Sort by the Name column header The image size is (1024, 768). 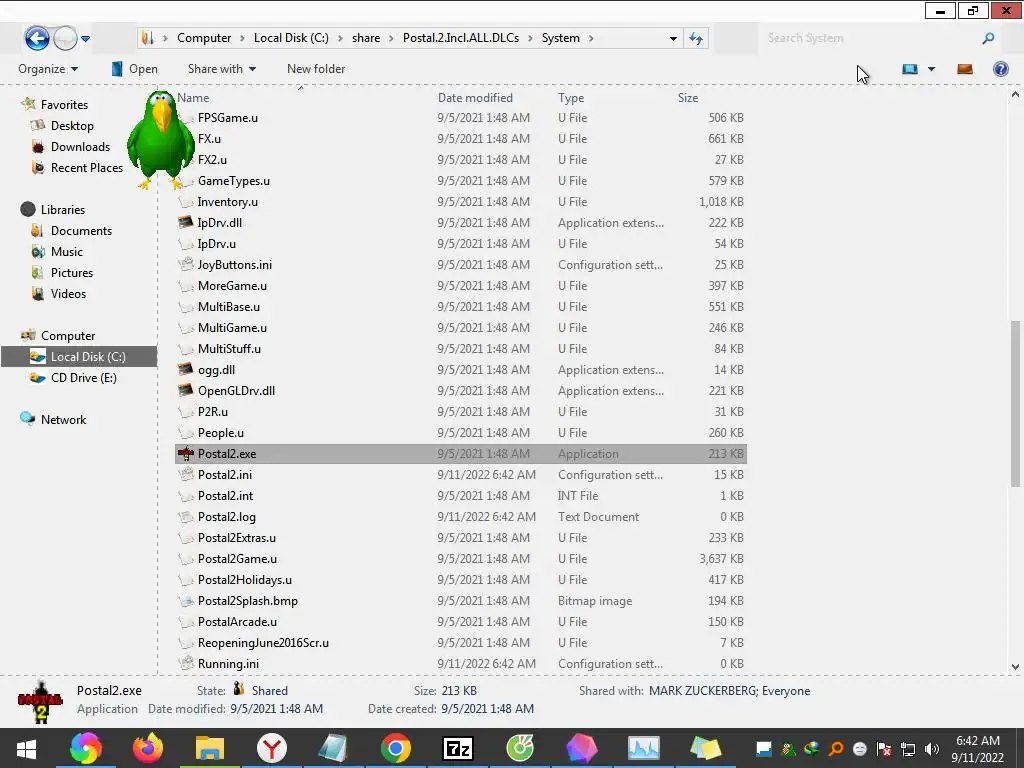(x=193, y=97)
